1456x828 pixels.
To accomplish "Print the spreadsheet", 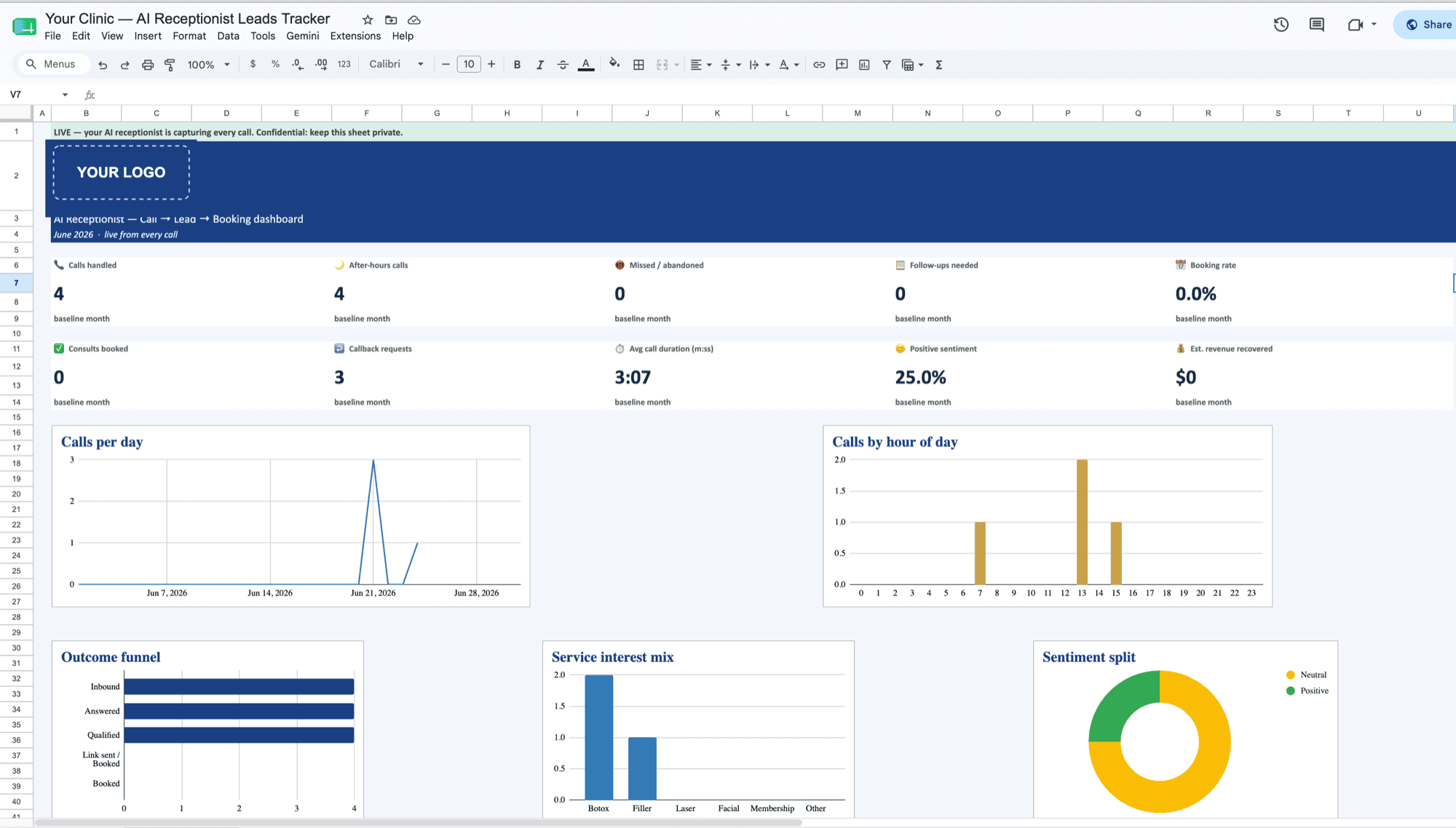I will click(148, 65).
